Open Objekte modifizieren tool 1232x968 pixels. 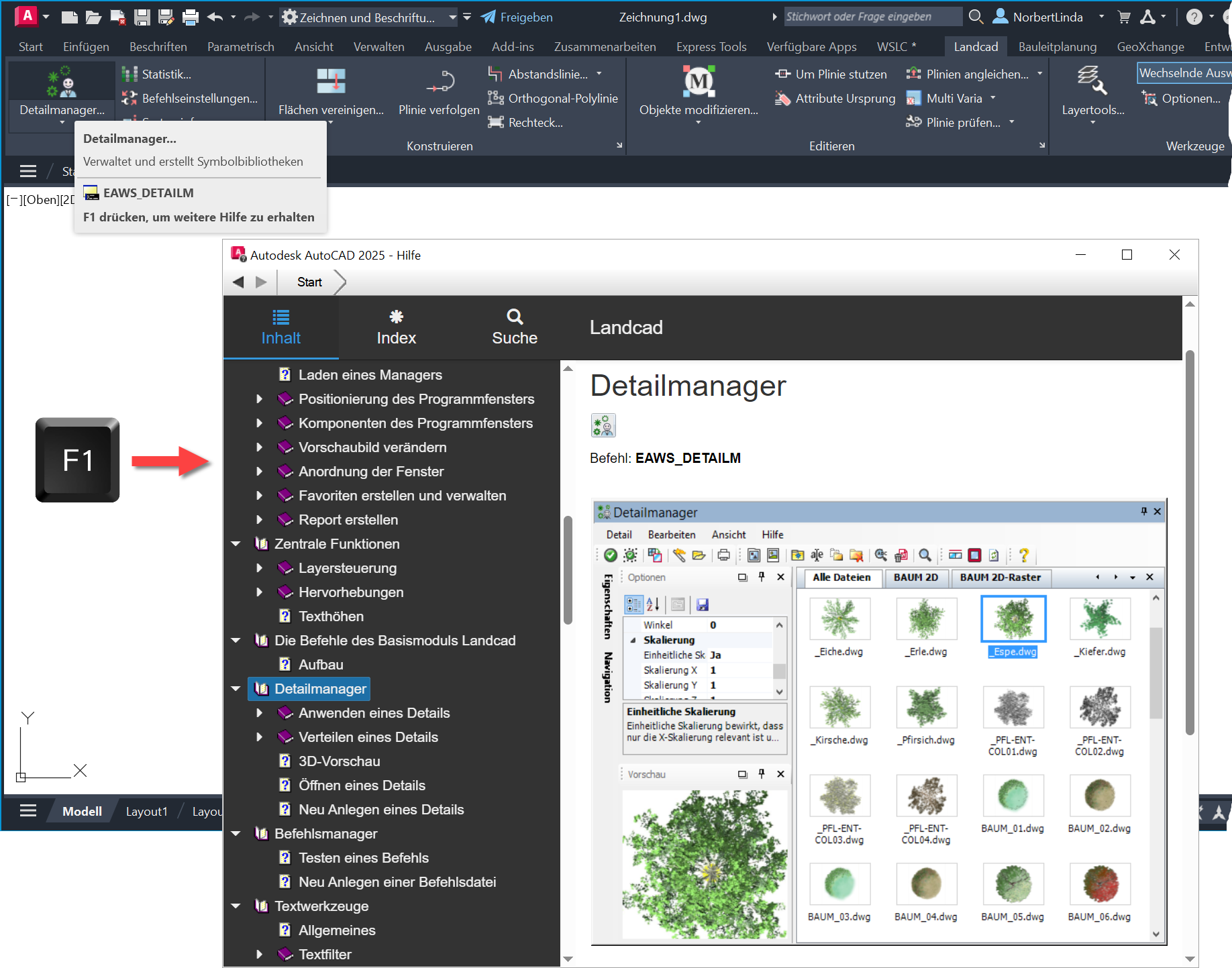point(699,82)
